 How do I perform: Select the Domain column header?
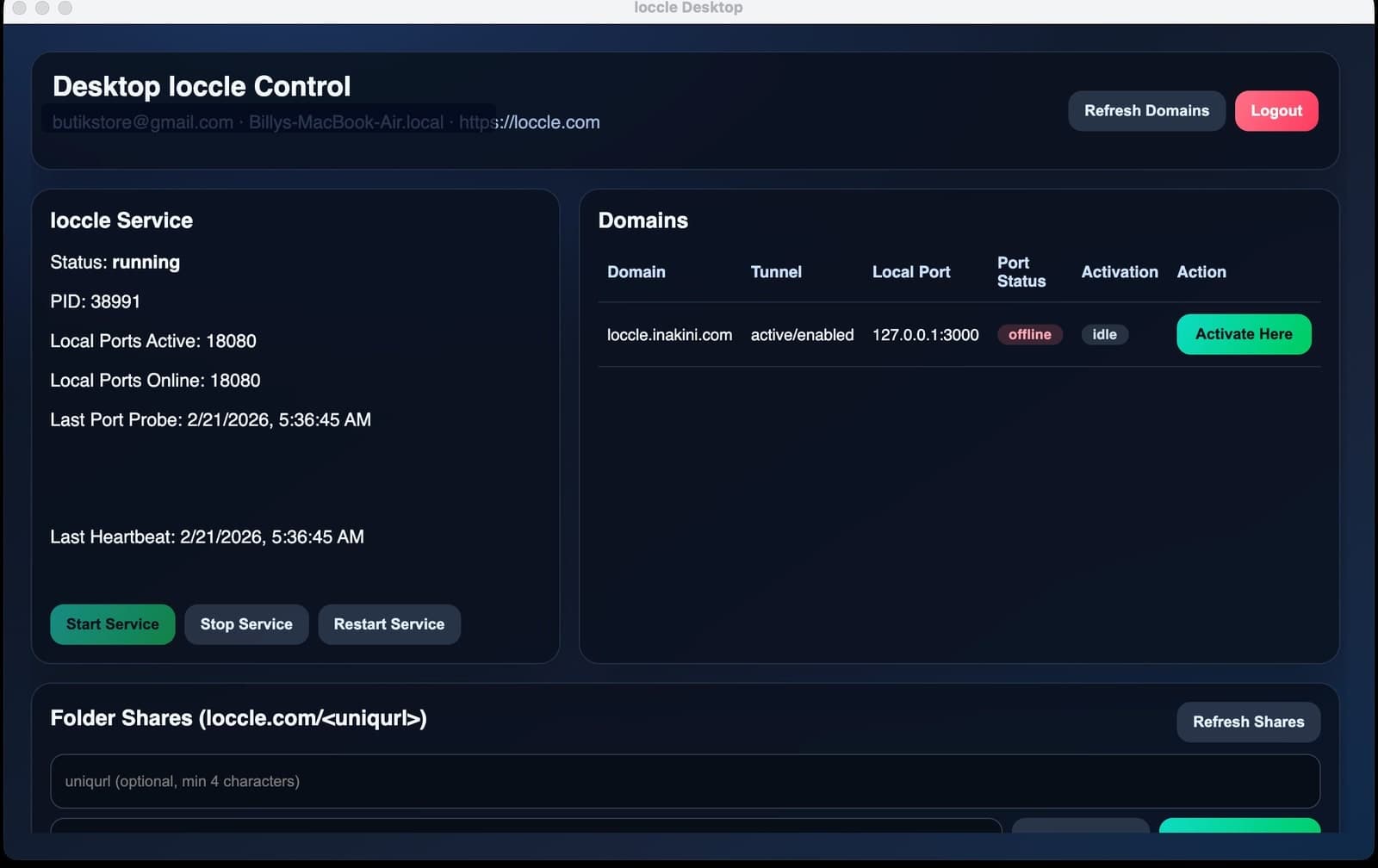[636, 272]
